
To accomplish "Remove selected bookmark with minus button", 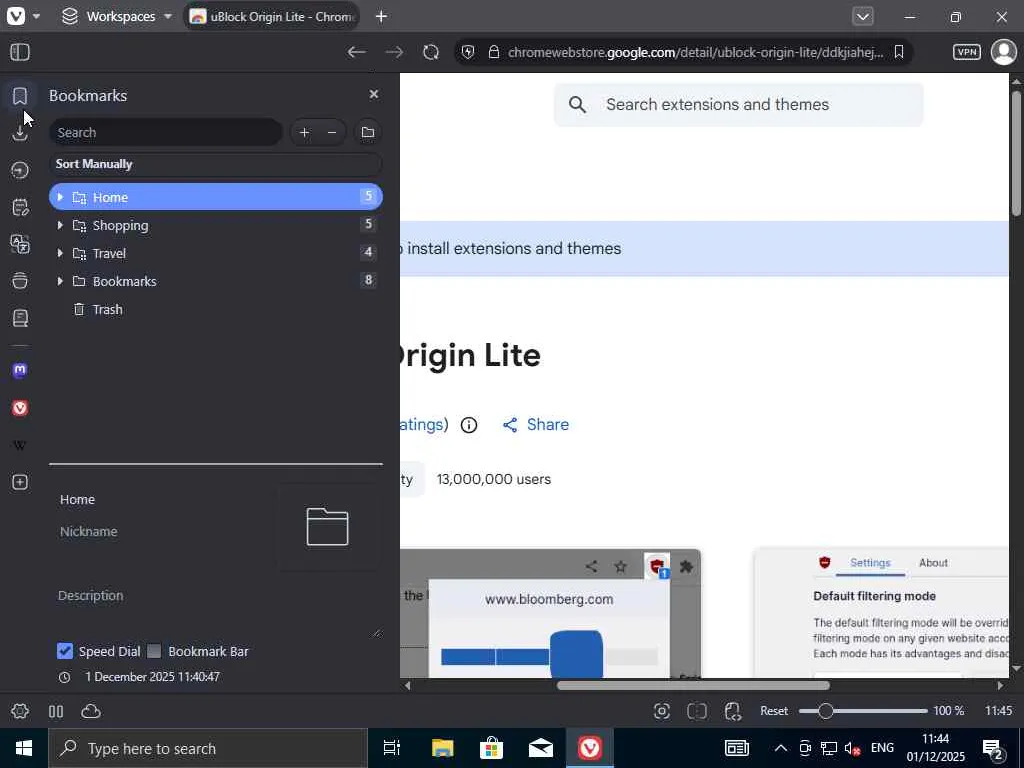I will 332,133.
